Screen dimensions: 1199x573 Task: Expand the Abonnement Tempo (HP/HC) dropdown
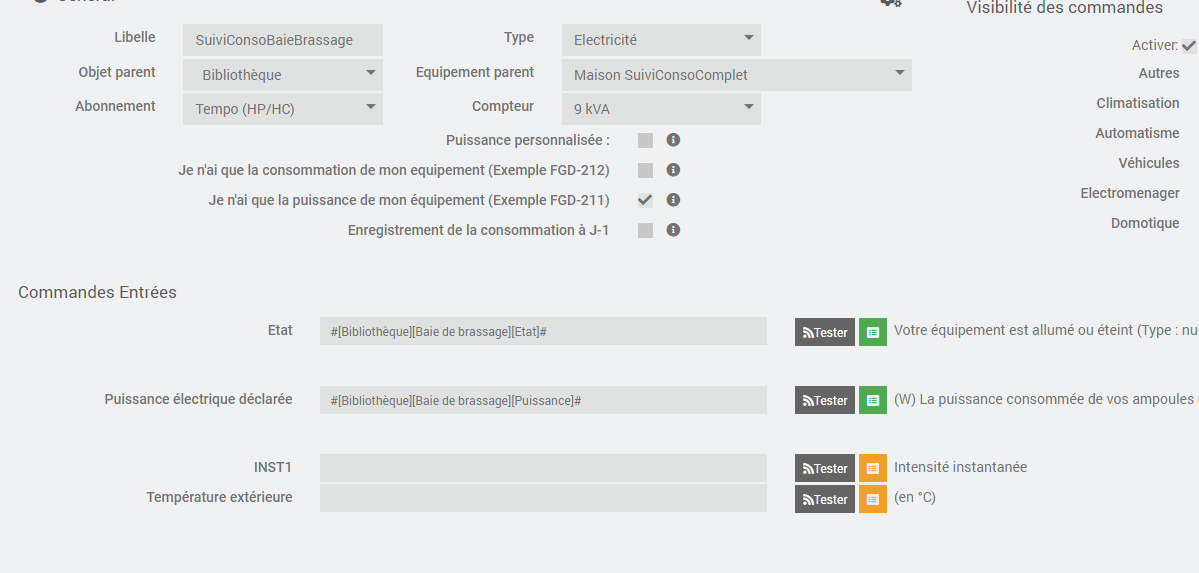[x=282, y=108]
